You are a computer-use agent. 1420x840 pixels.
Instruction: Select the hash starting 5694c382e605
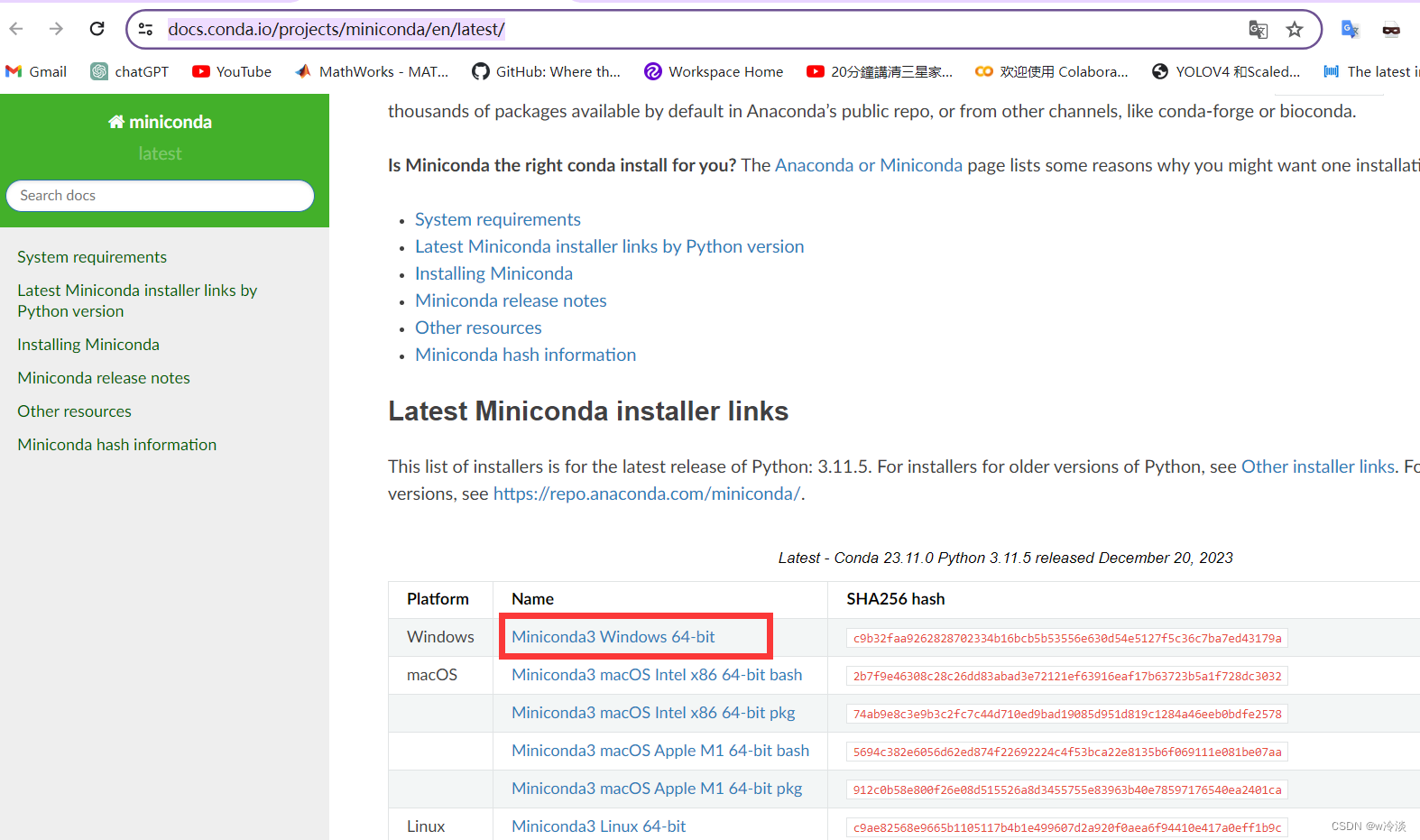point(1067,752)
